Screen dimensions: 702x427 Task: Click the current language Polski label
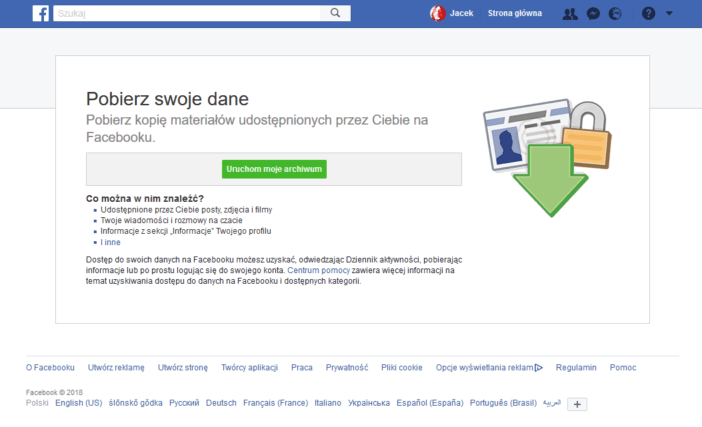37,403
